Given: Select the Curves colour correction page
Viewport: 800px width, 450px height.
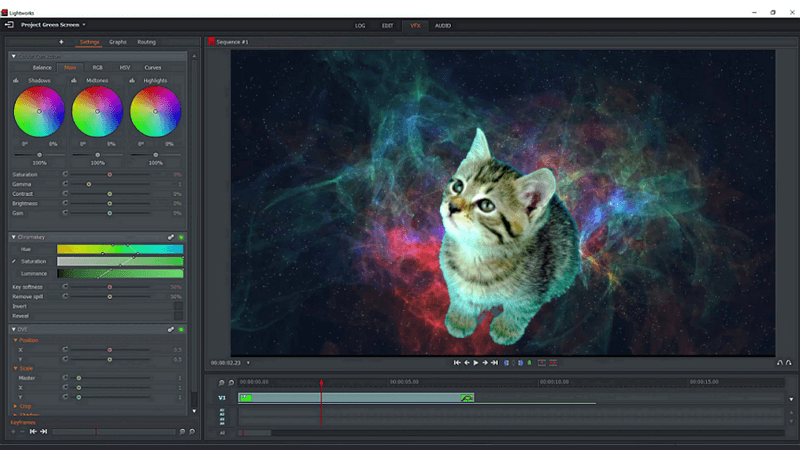Looking at the screenshot, I should pyautogui.click(x=153, y=67).
